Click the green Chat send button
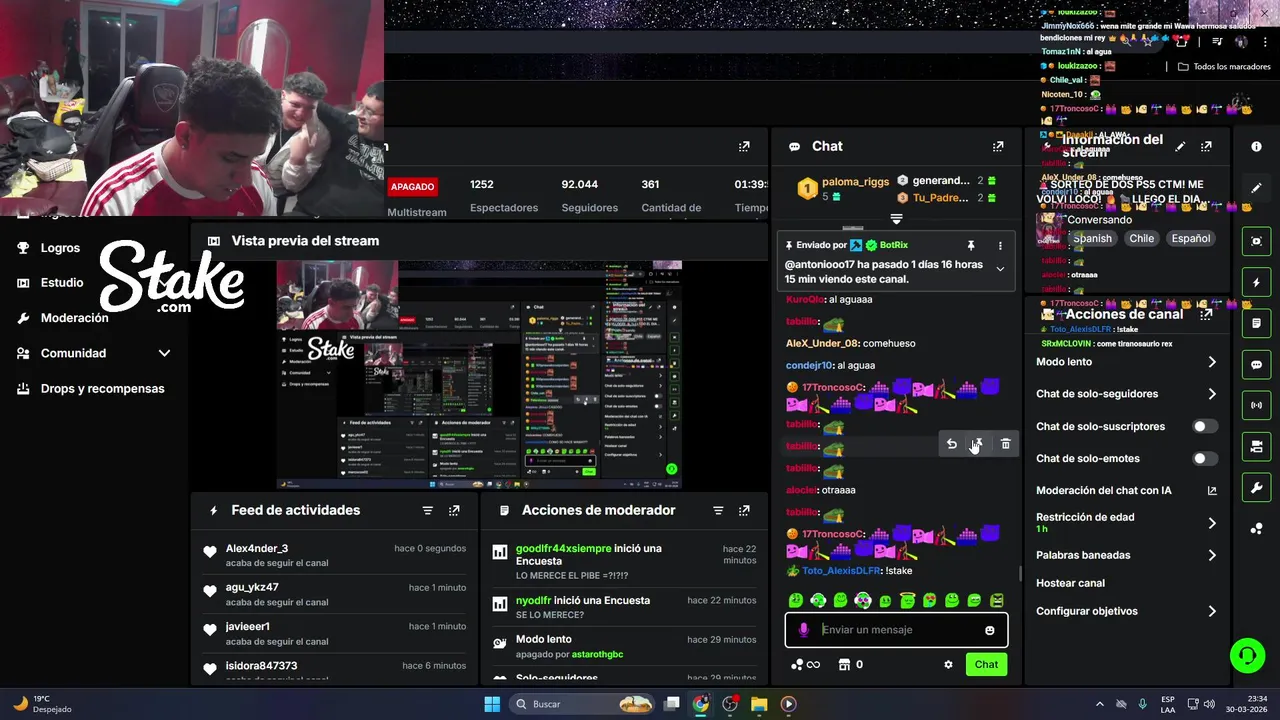Viewport: 1280px width, 720px height. [986, 664]
